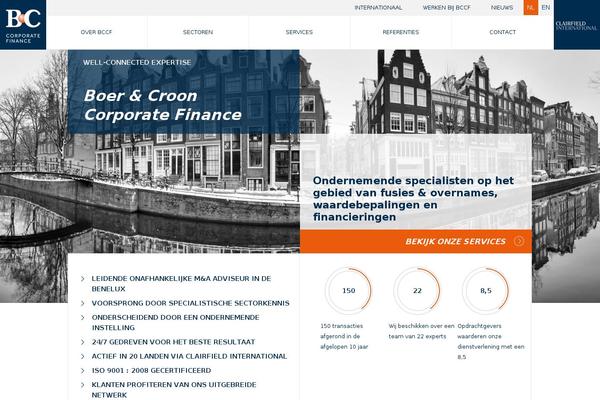Click caption 'Wij beschikken over een team van 22 experts'
Viewport: 600px width, 400px height.
(421, 331)
